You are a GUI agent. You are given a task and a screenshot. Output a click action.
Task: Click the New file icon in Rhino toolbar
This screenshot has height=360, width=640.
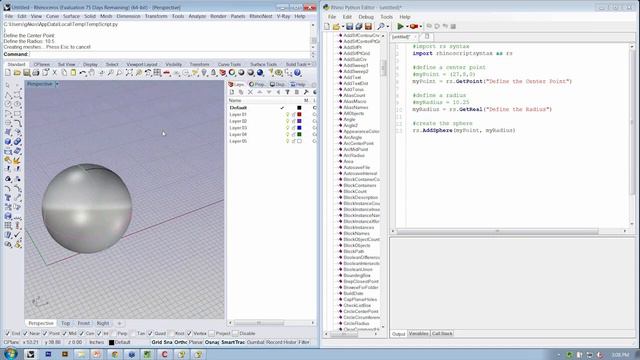(x=8, y=73)
